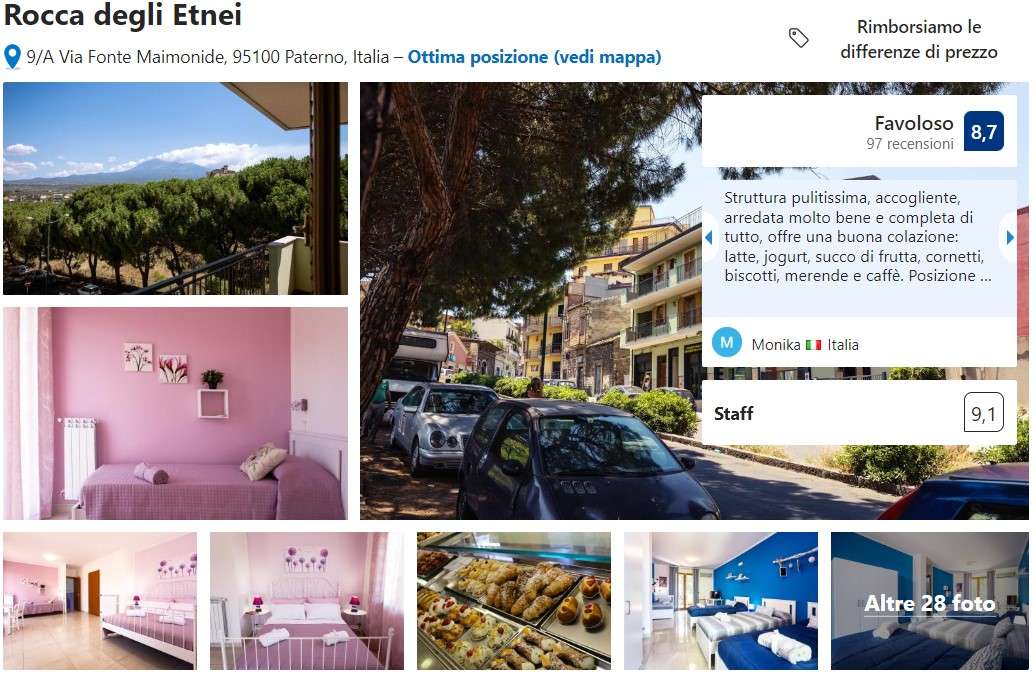Open the pink double bed photo
The image size is (1036, 677).
point(307,601)
